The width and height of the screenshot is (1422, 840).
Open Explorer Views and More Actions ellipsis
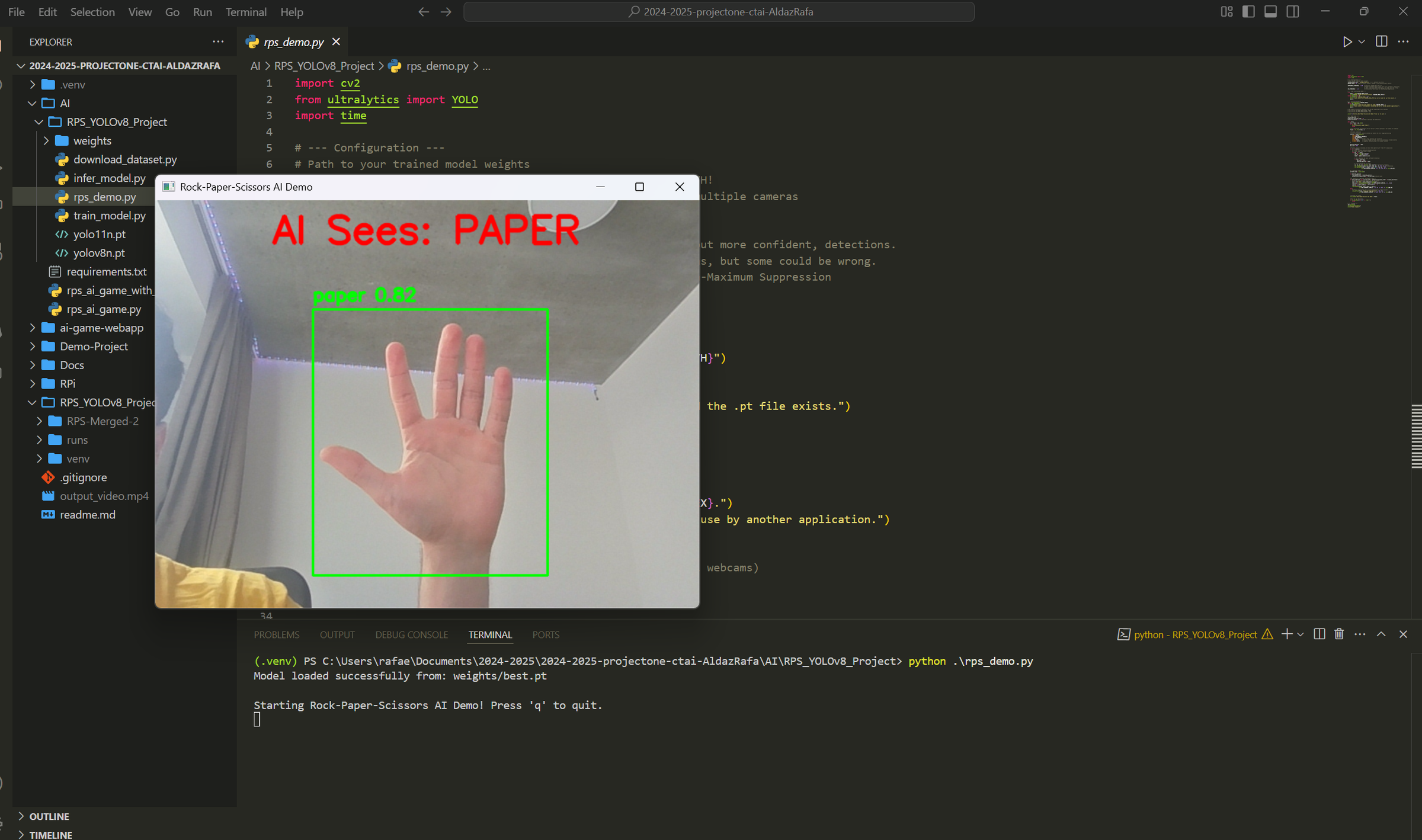(218, 41)
